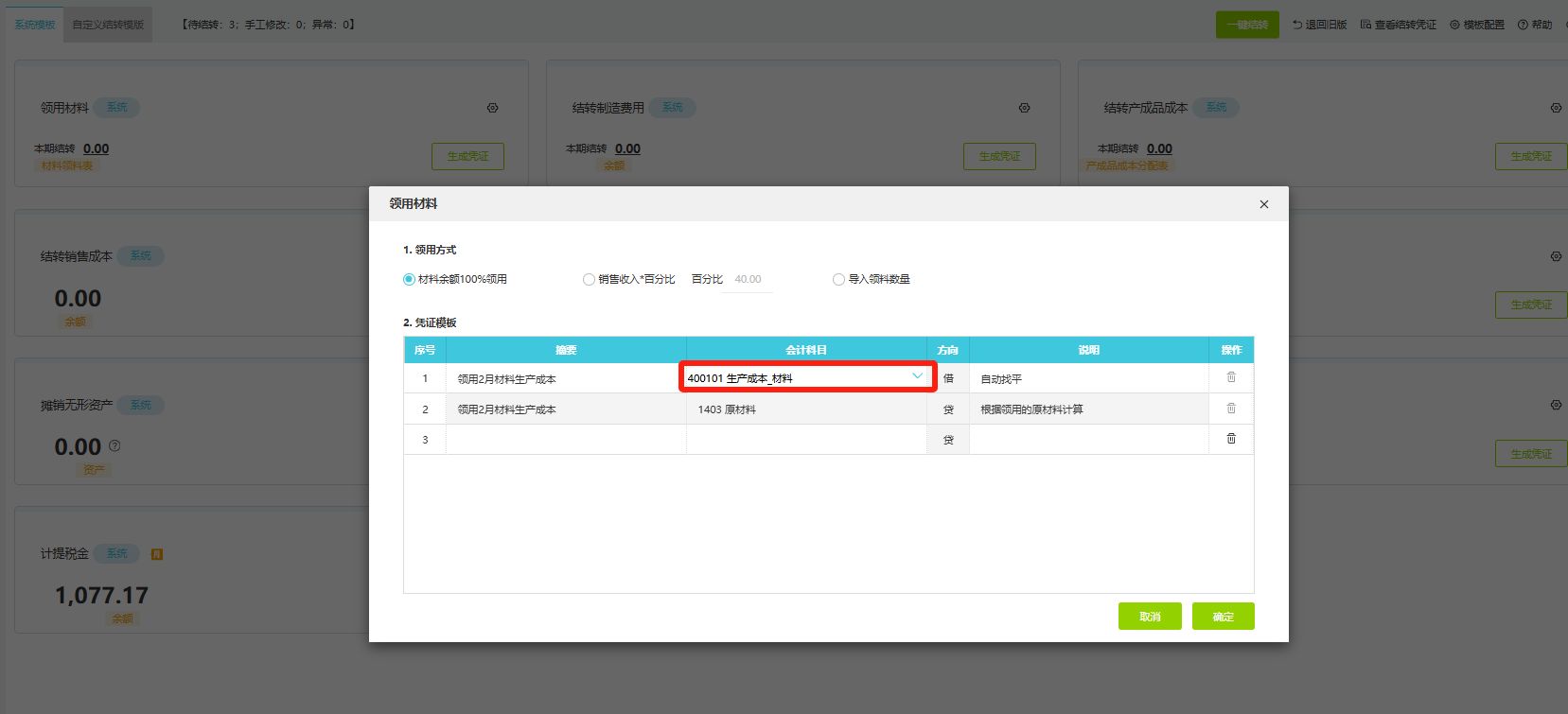Viewport: 1568px width, 714px height.
Task: Click 材料领料表 tag on 领用材料 card
Action: (67, 165)
